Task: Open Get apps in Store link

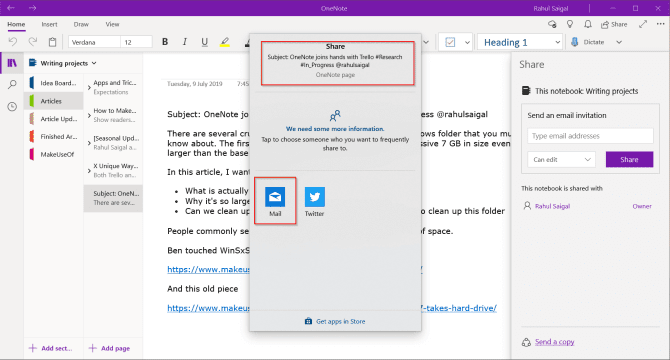Action: coord(335,321)
